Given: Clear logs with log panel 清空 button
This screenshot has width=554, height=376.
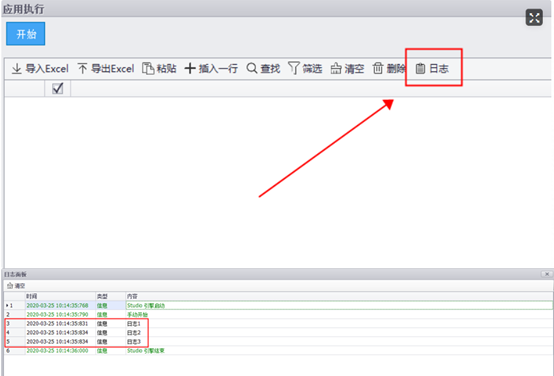Looking at the screenshot, I should [16, 286].
